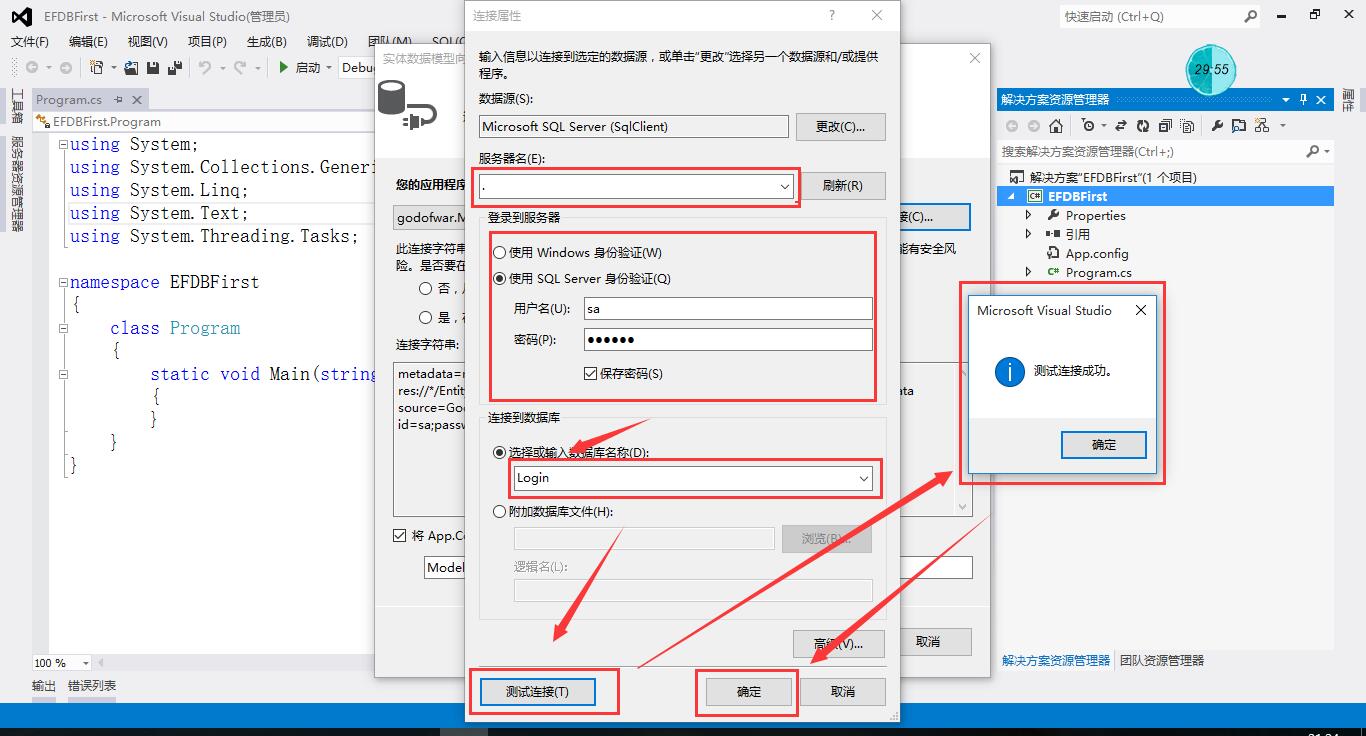Viewport: 1366px width, 736px height.
Task: Click the 更改(C)... data source button
Action: [840, 127]
